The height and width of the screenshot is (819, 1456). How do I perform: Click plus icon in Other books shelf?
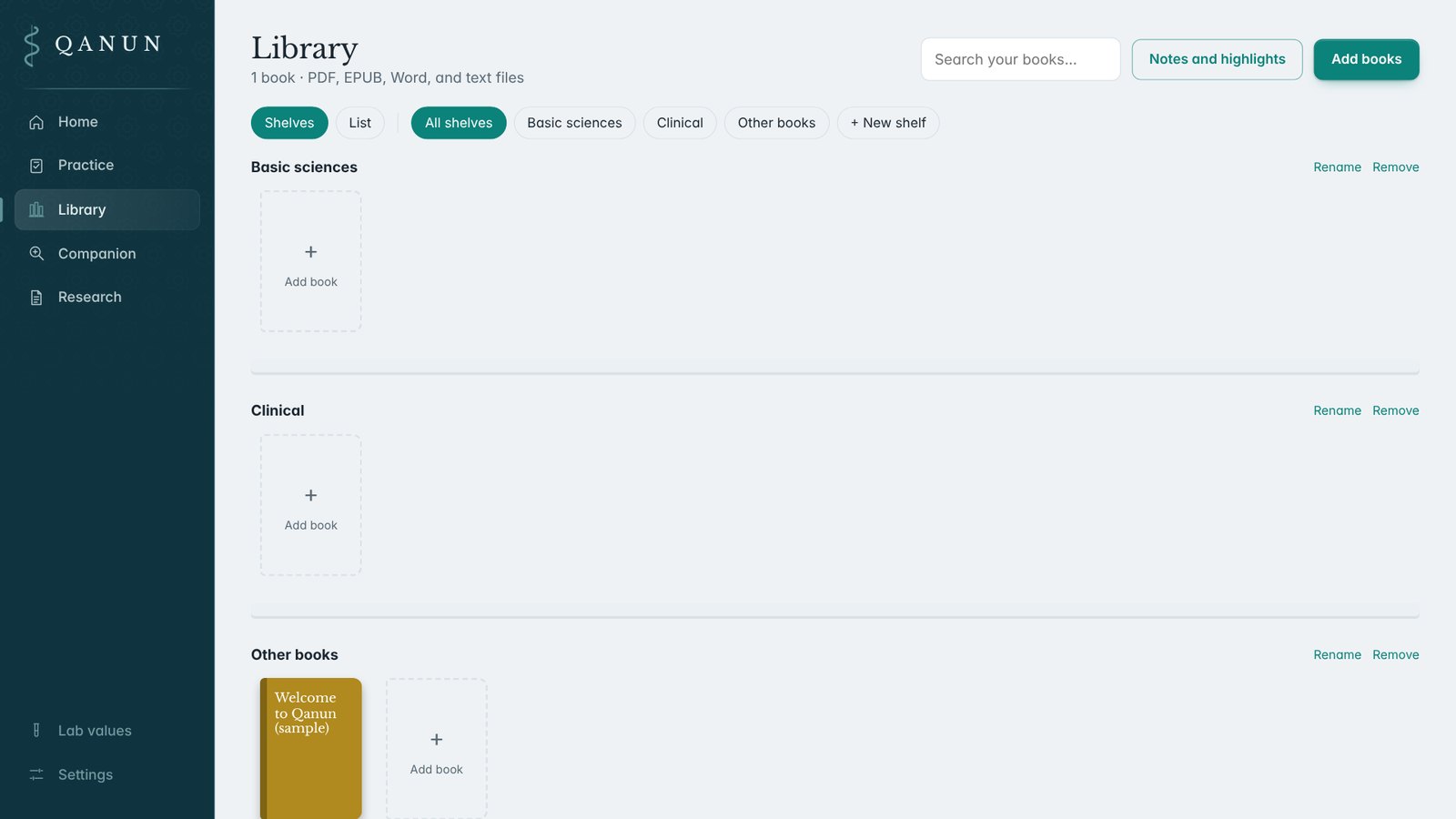(x=437, y=739)
